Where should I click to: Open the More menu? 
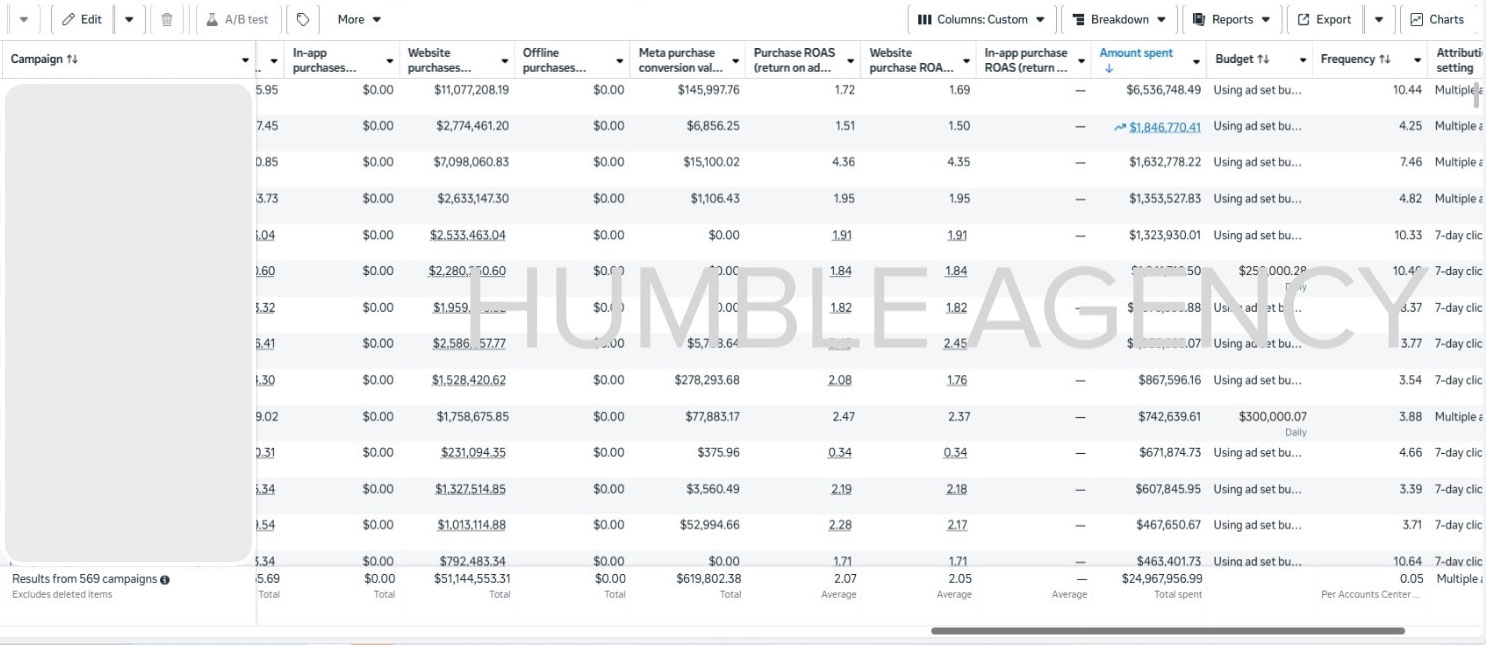[359, 19]
